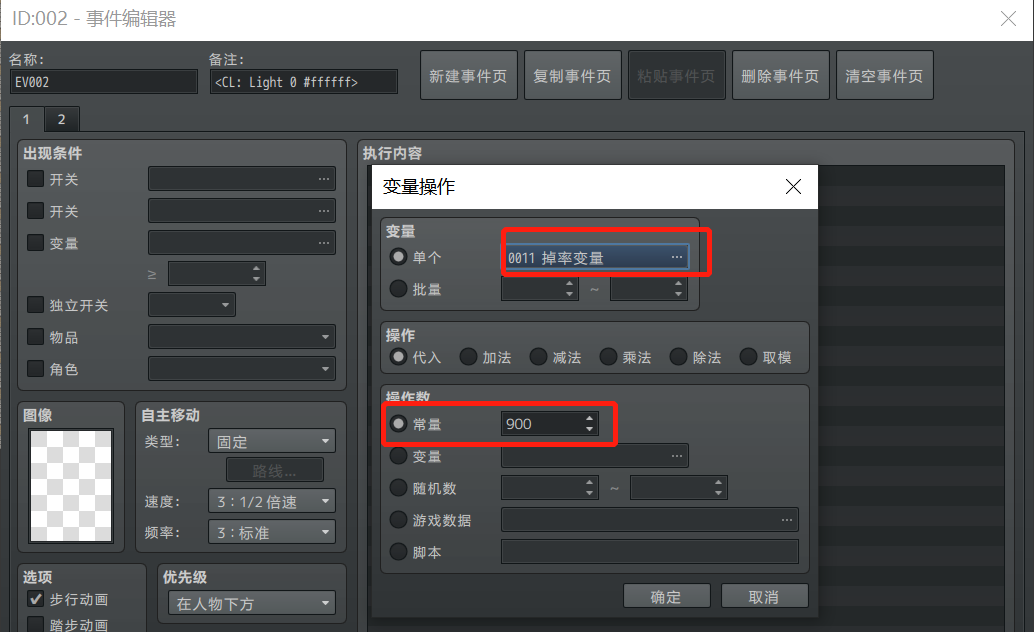This screenshot has width=1034, height=632.
Task: Edit the 备注 field with CL: Light
Action: coord(303,82)
